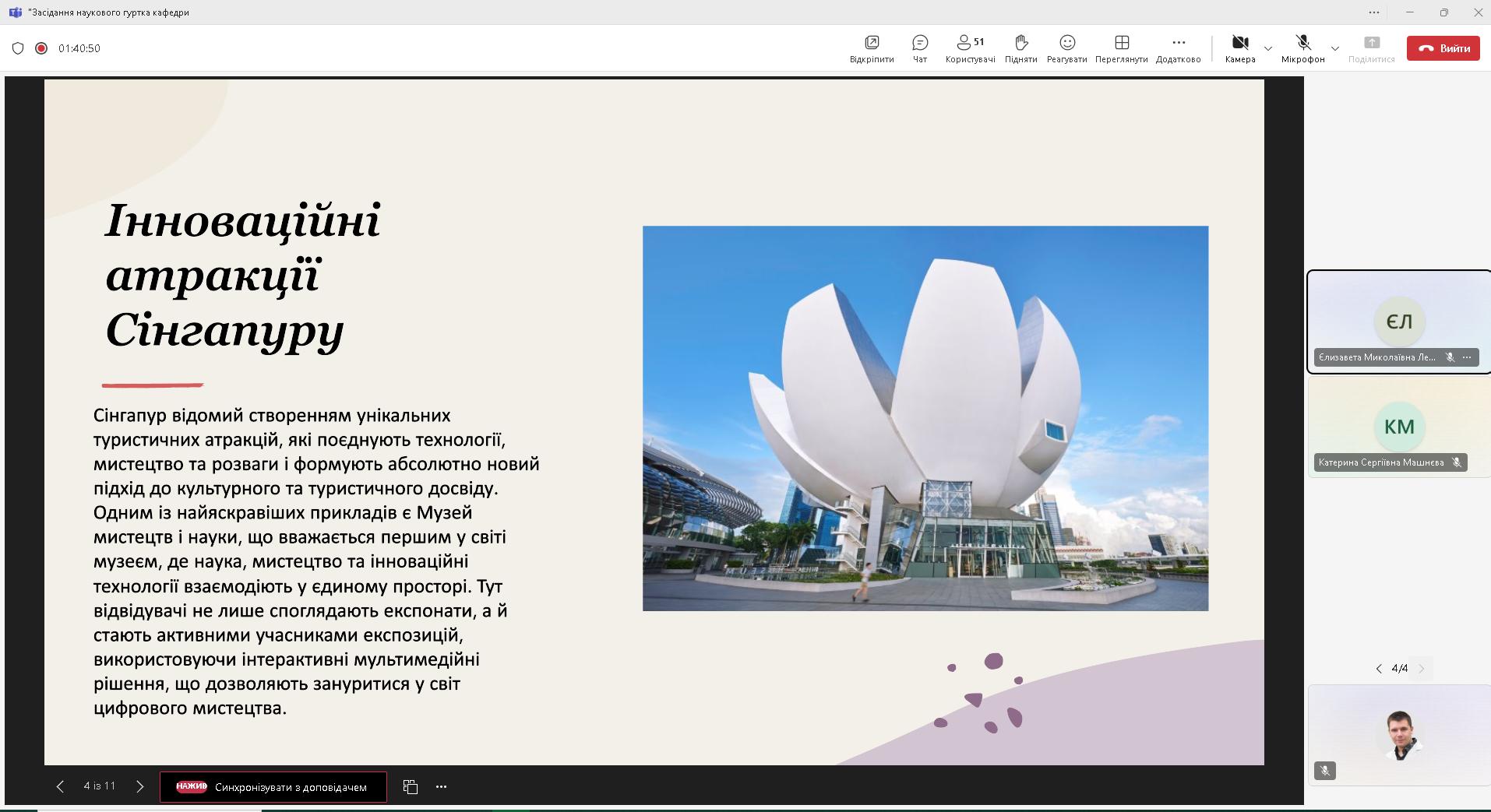1491x812 pixels.
Task: Open more options for Єлизавета Миколаївна tile
Action: click(1467, 357)
